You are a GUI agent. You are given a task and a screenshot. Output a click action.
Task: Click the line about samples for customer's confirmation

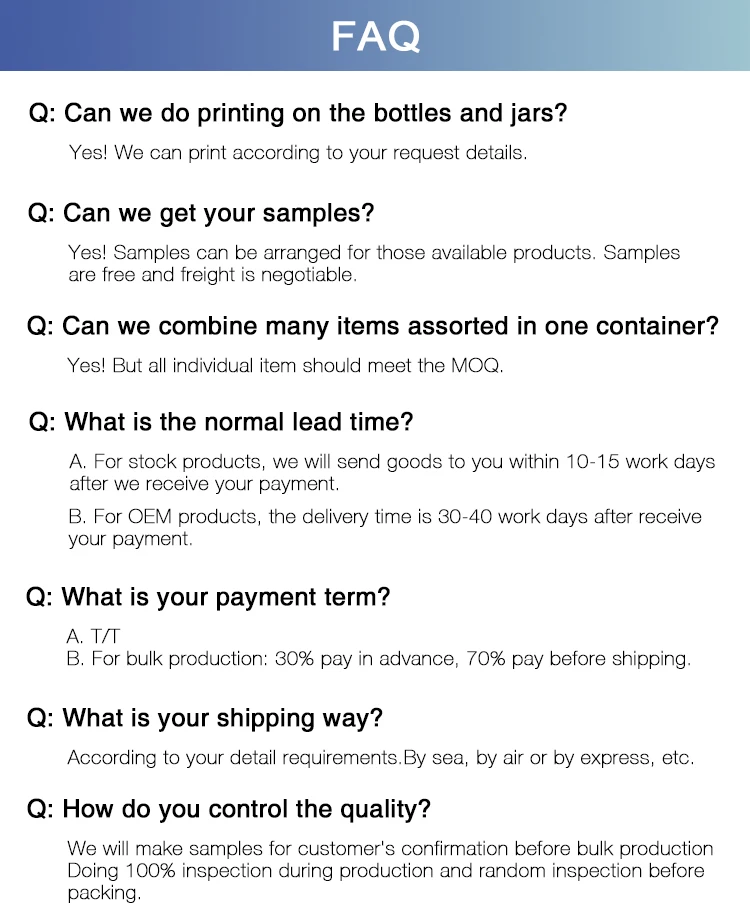[390, 848]
